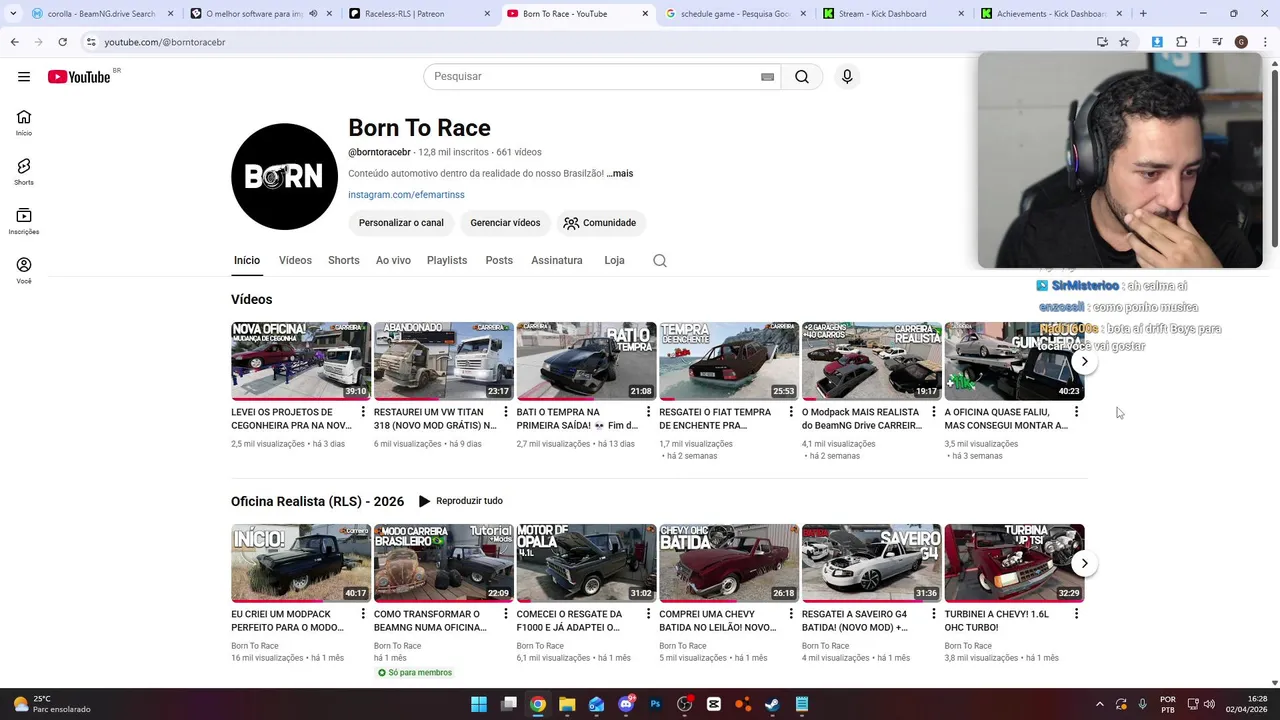
Task: Click Personalizar o canal button
Action: click(401, 223)
